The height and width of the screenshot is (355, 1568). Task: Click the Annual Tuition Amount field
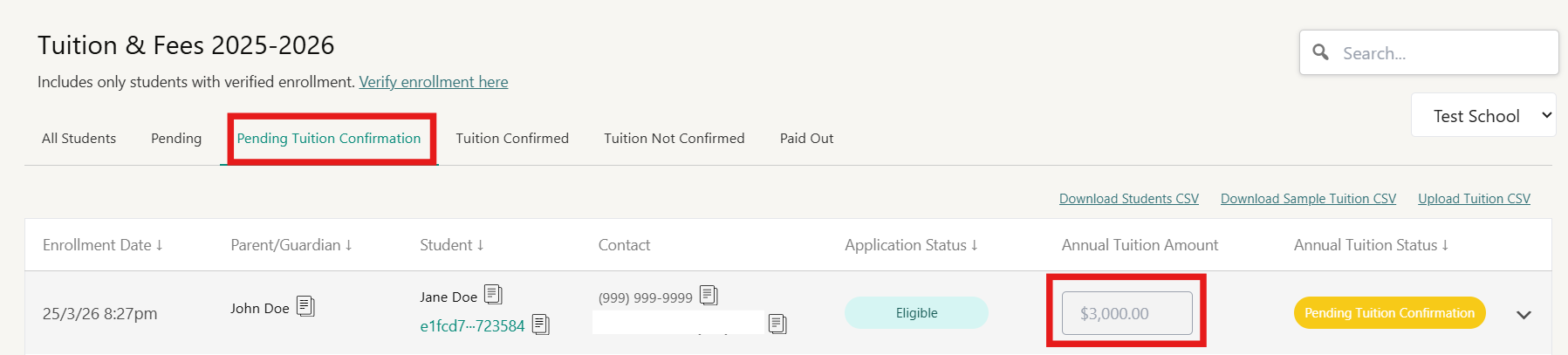(x=1126, y=313)
